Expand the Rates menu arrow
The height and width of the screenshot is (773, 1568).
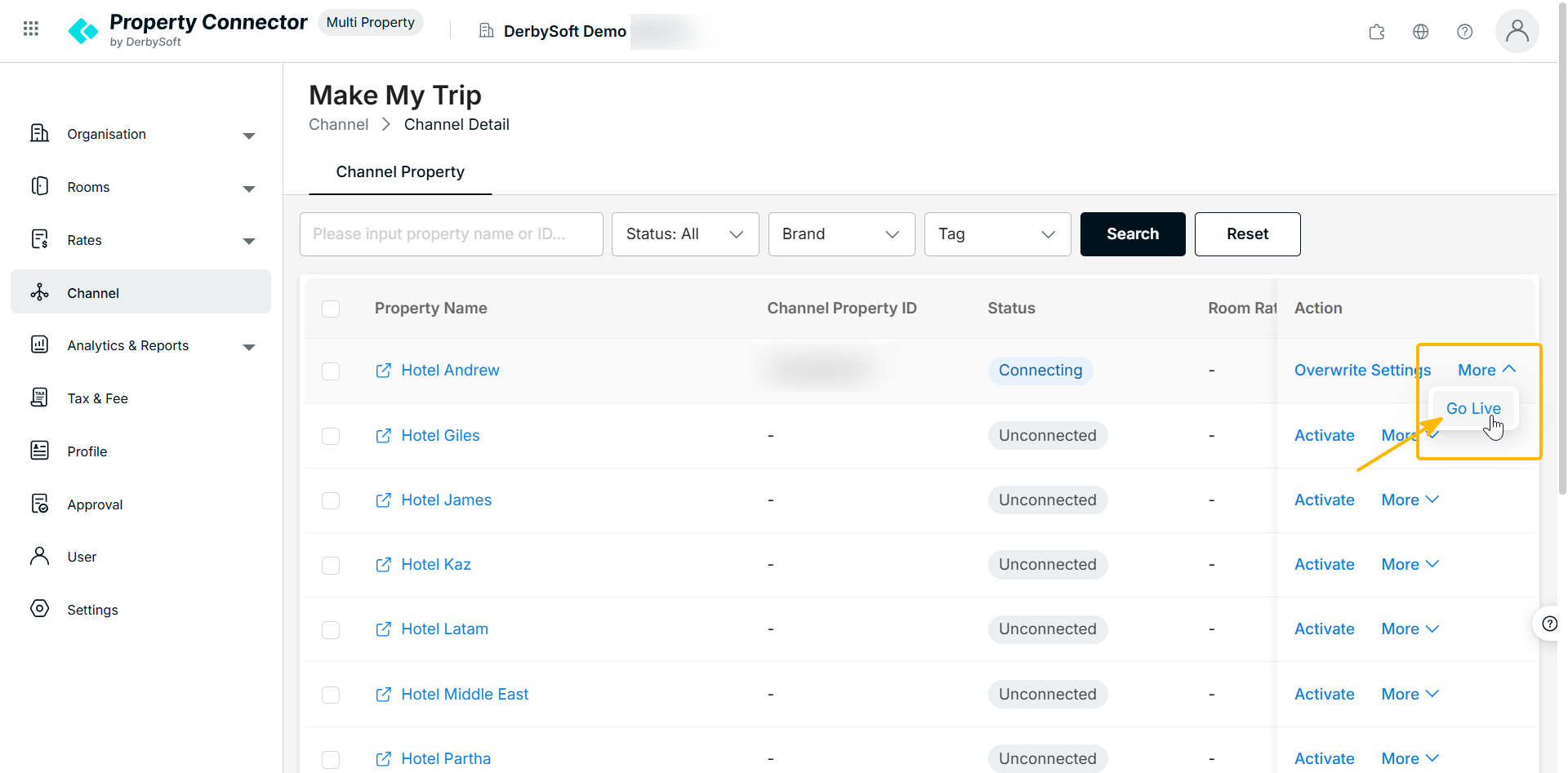[249, 242]
